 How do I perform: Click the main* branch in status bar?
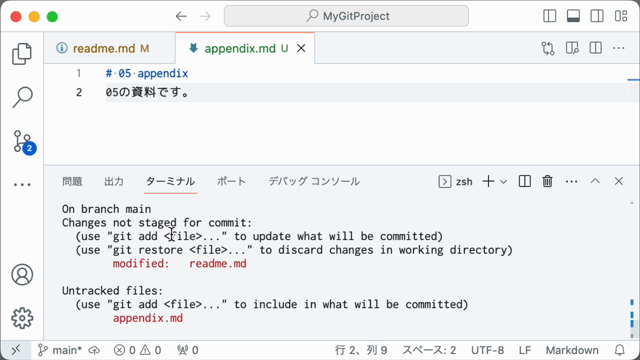[60, 350]
